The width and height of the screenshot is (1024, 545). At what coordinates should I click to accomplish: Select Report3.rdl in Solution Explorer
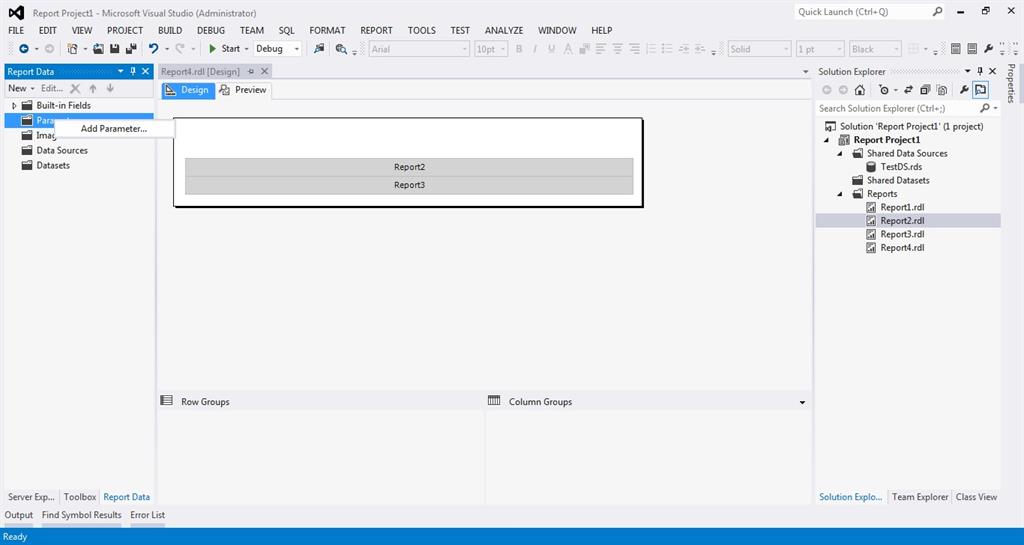click(x=903, y=234)
